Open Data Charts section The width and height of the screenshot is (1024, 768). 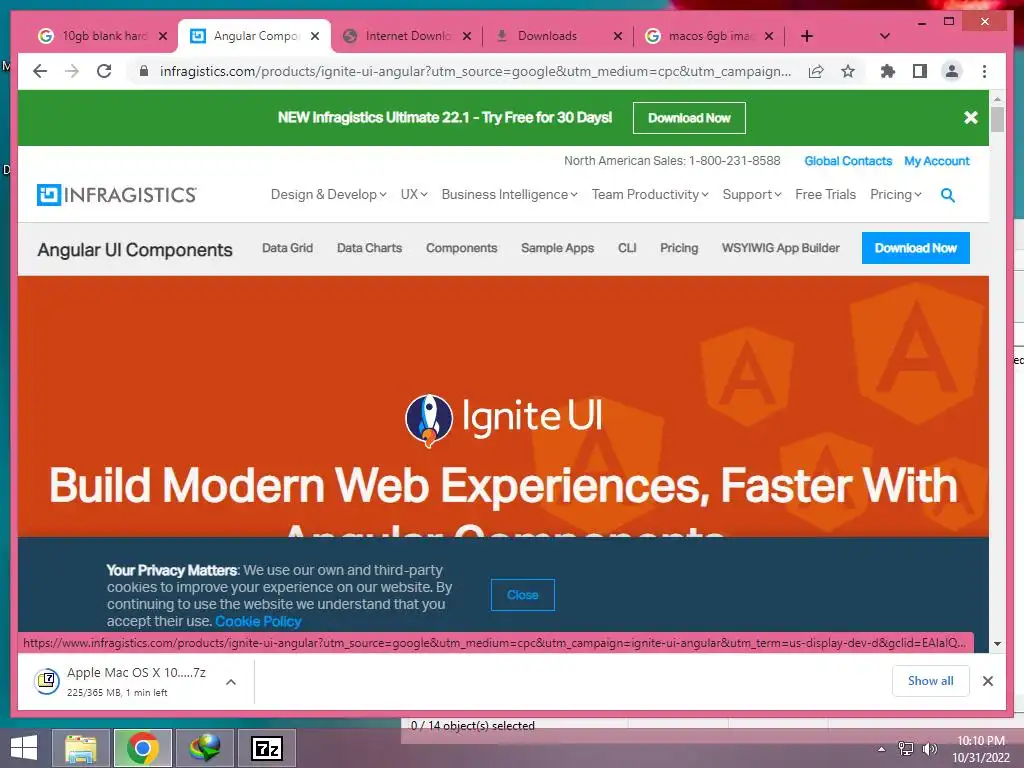[369, 248]
